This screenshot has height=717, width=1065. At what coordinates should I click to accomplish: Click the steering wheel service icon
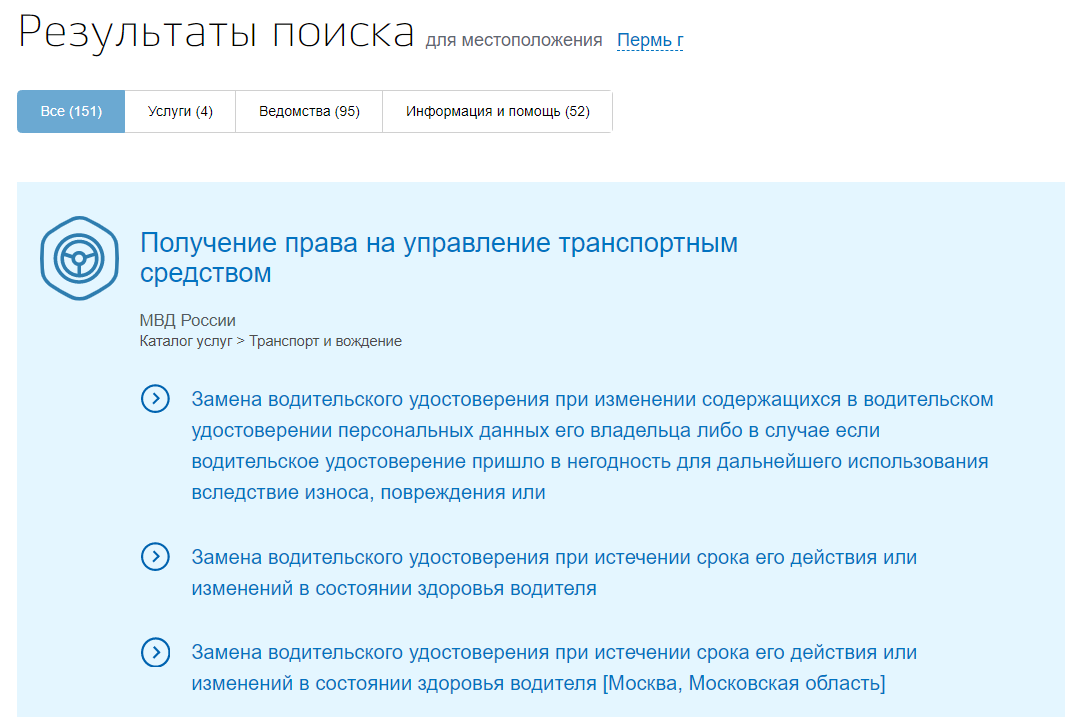click(79, 258)
